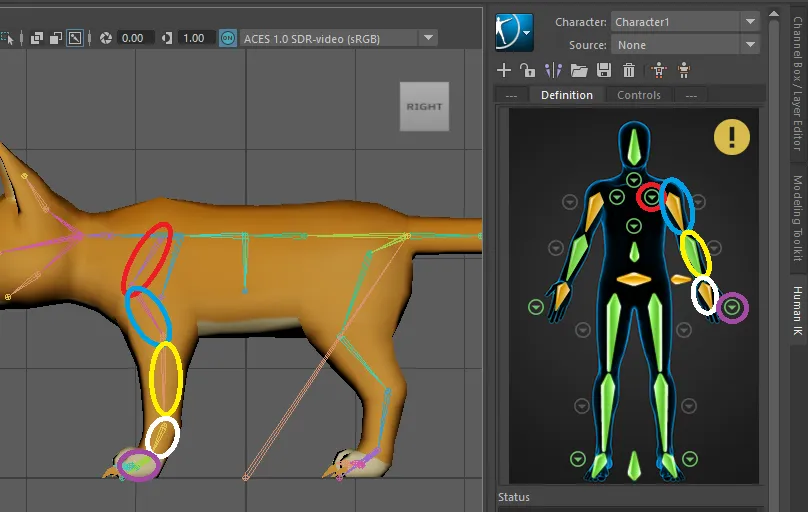Open the blue HumanIK menu button
This screenshot has width=808, height=512.
(x=514, y=32)
